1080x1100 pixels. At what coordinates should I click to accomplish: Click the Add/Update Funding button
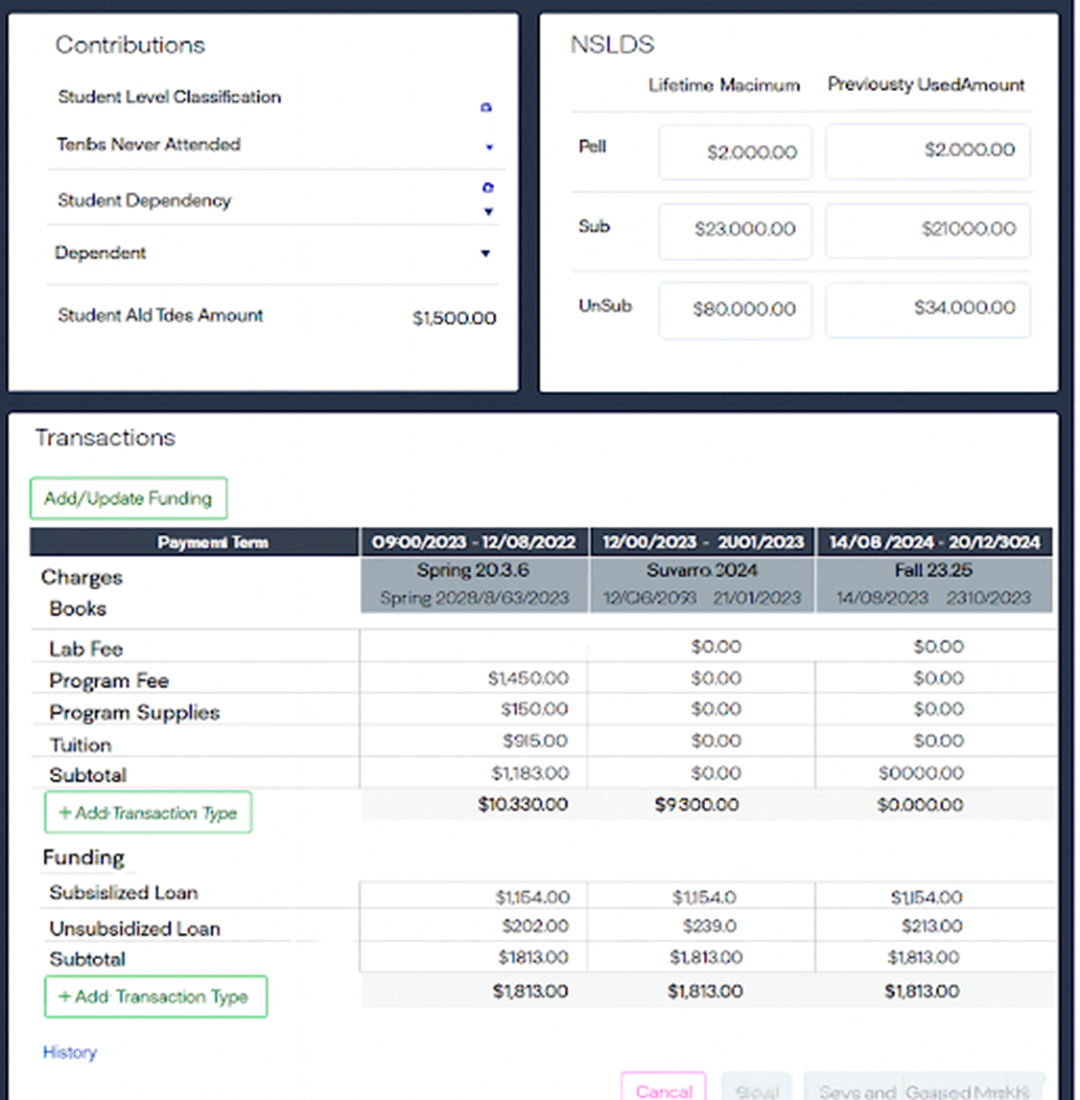(x=128, y=499)
